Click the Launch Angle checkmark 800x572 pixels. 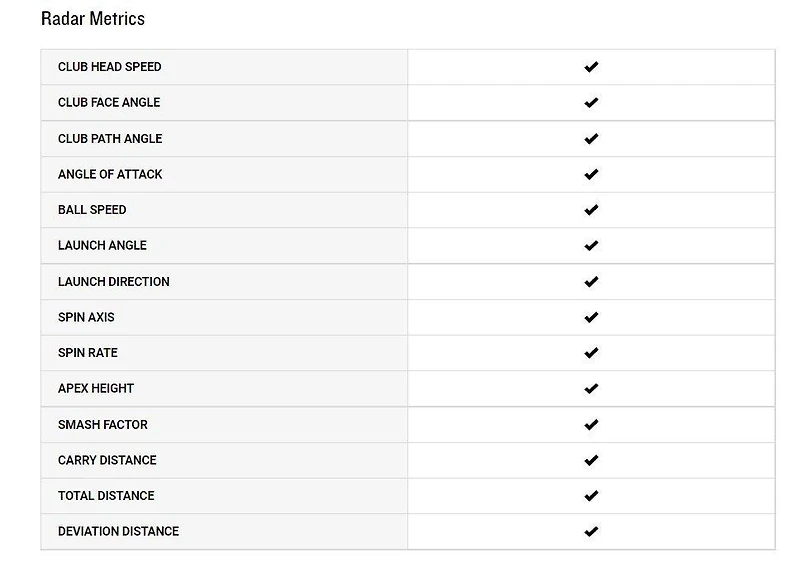591,246
